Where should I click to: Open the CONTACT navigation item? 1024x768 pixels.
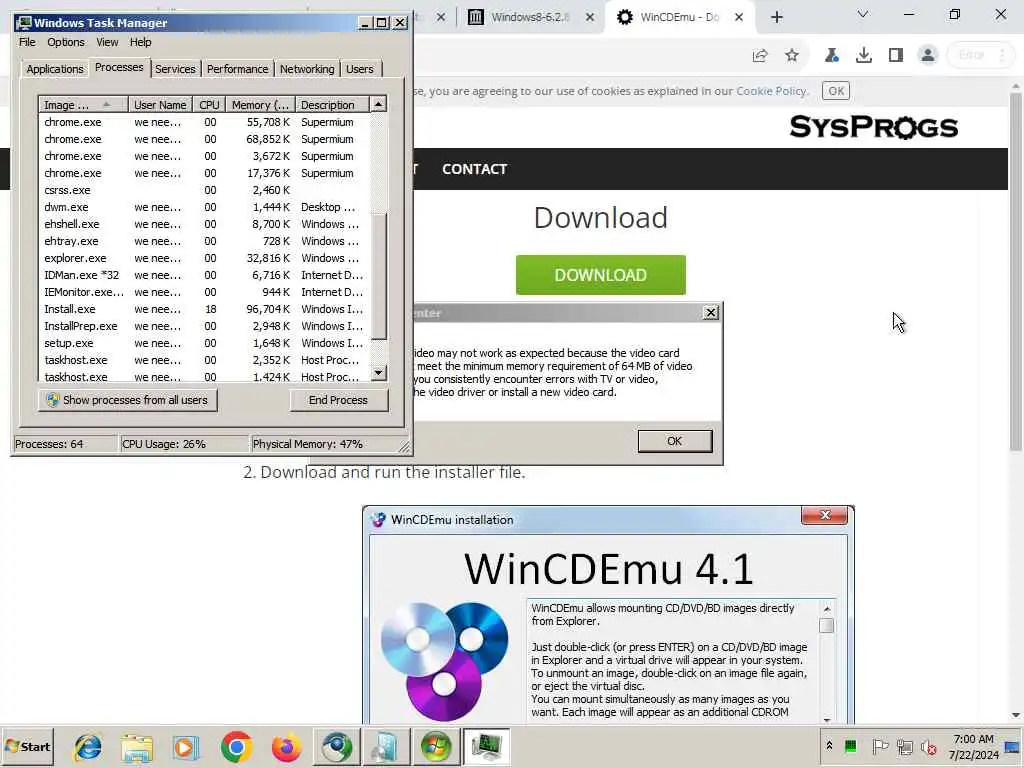[x=474, y=169]
